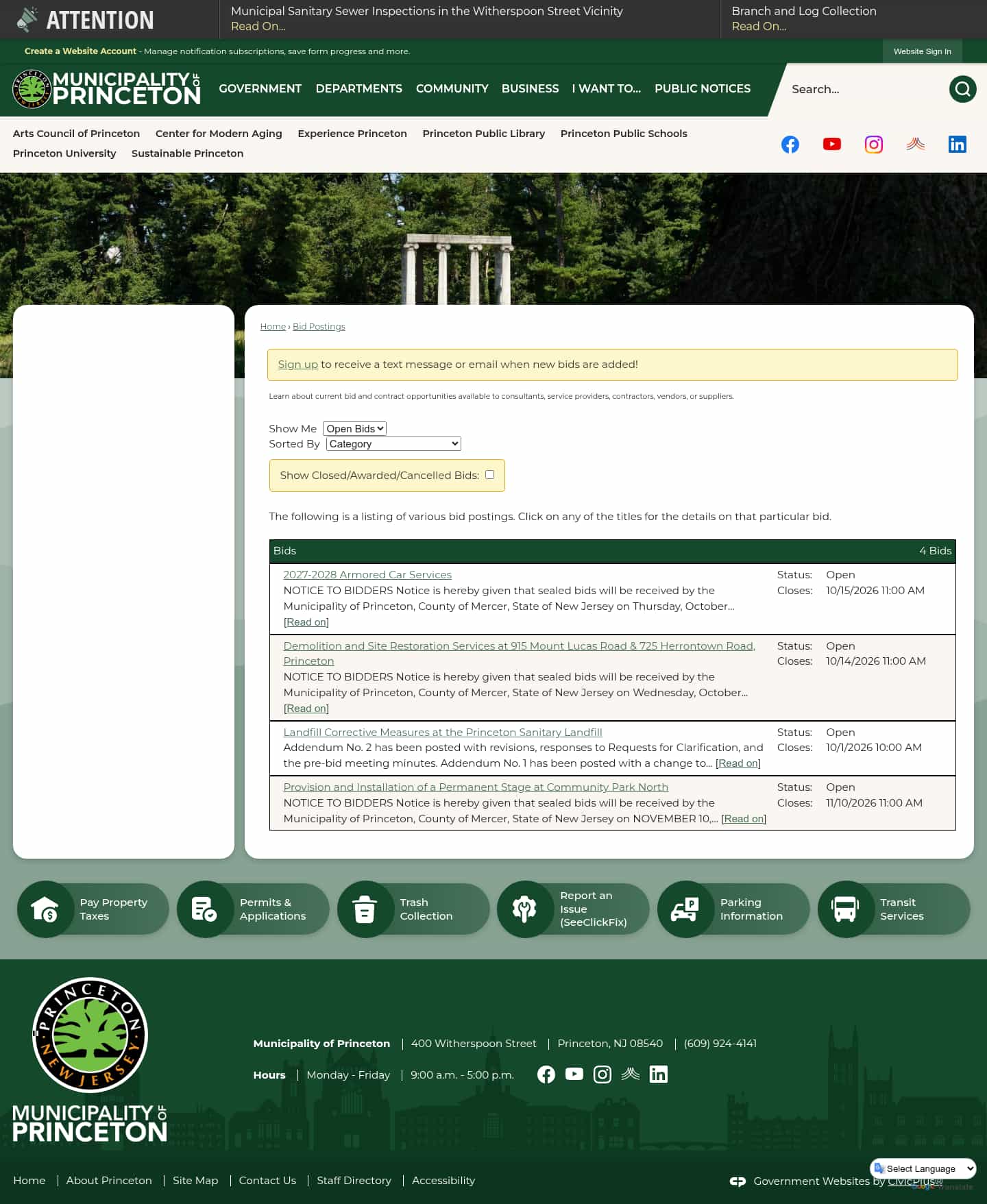Open the I Want To... menu
The height and width of the screenshot is (1204, 987).
[607, 88]
